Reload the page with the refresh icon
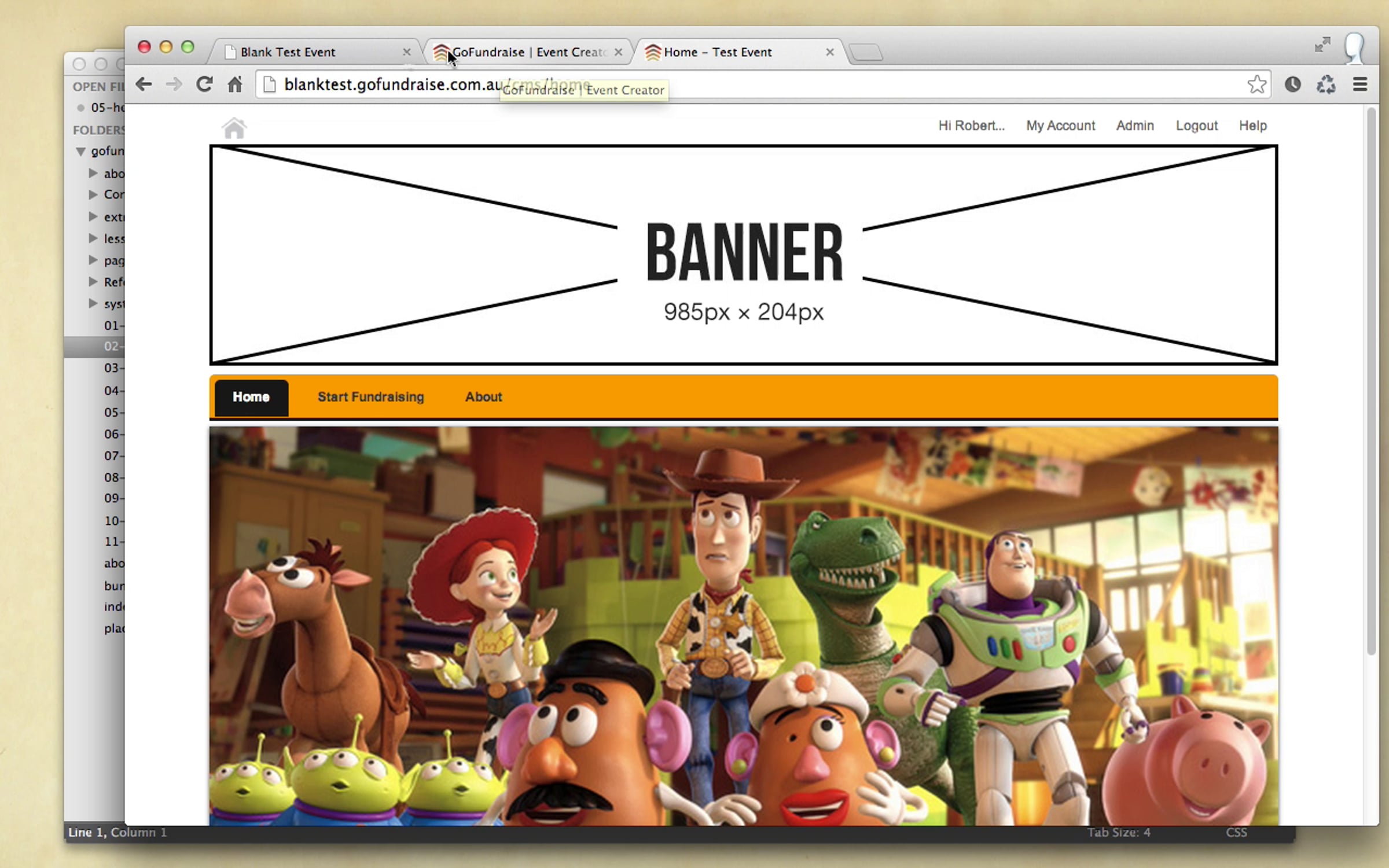The width and height of the screenshot is (1389, 868). pos(204,84)
